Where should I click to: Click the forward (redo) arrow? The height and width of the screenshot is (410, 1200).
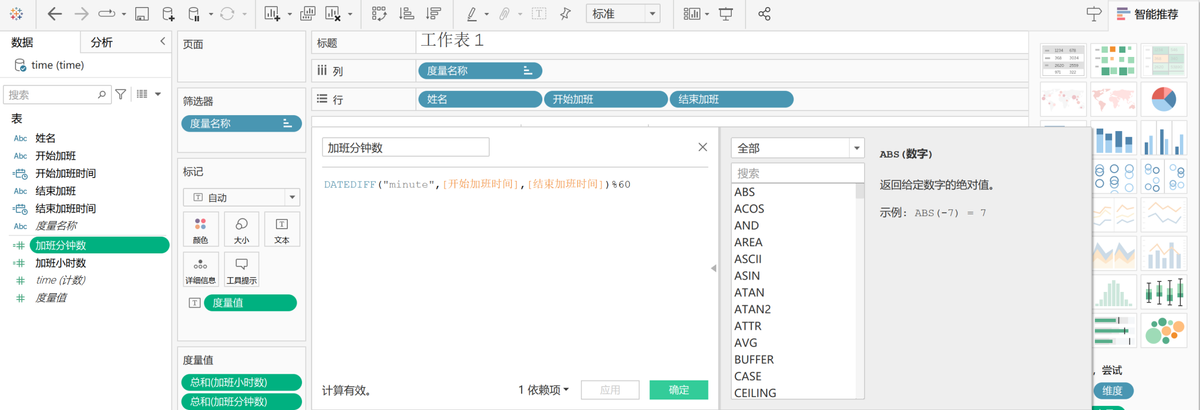(81, 14)
